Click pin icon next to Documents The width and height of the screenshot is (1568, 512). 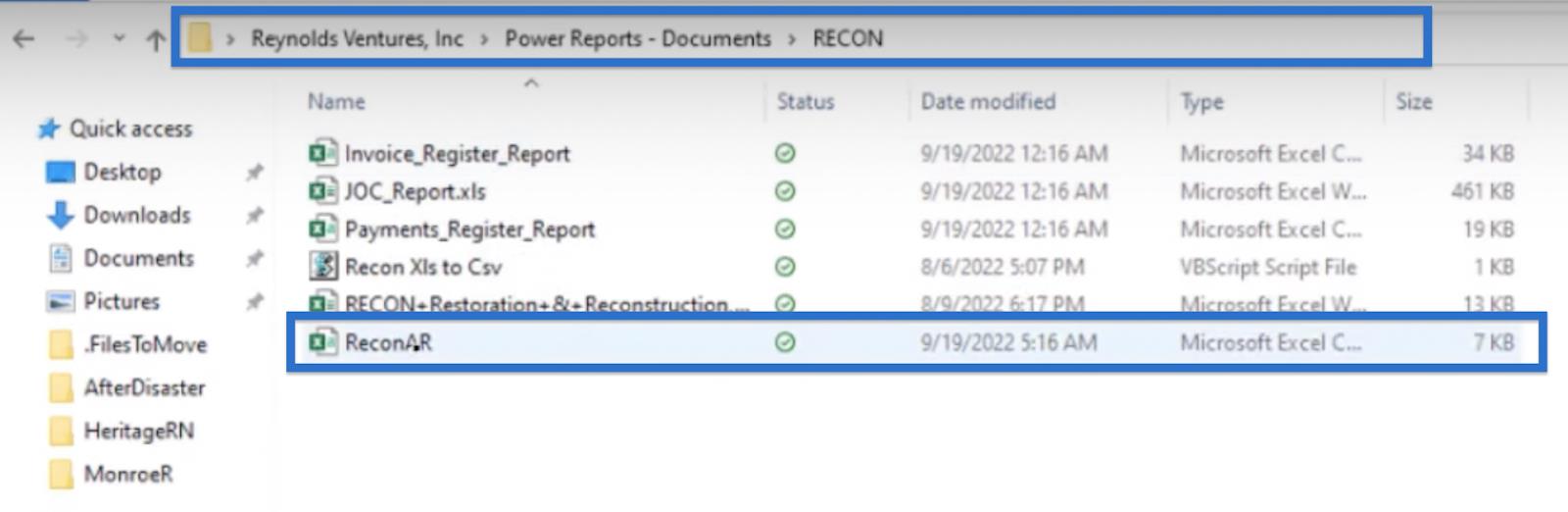[x=255, y=258]
